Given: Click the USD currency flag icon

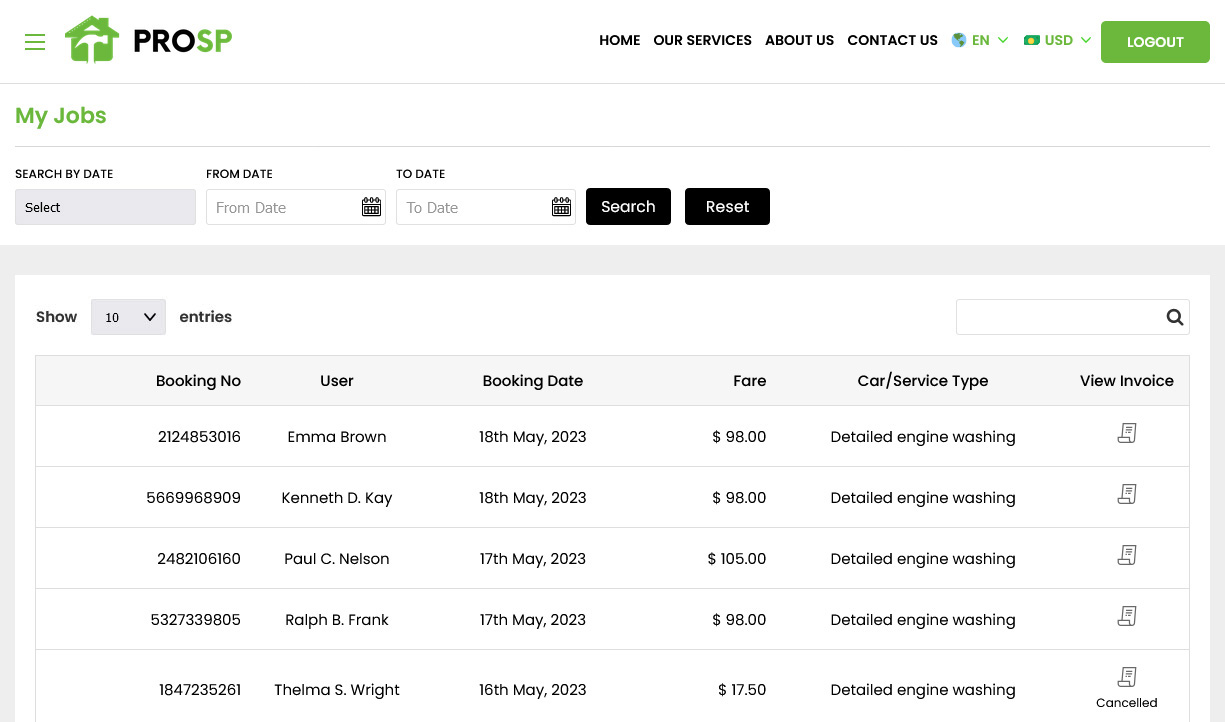Looking at the screenshot, I should (x=1032, y=40).
